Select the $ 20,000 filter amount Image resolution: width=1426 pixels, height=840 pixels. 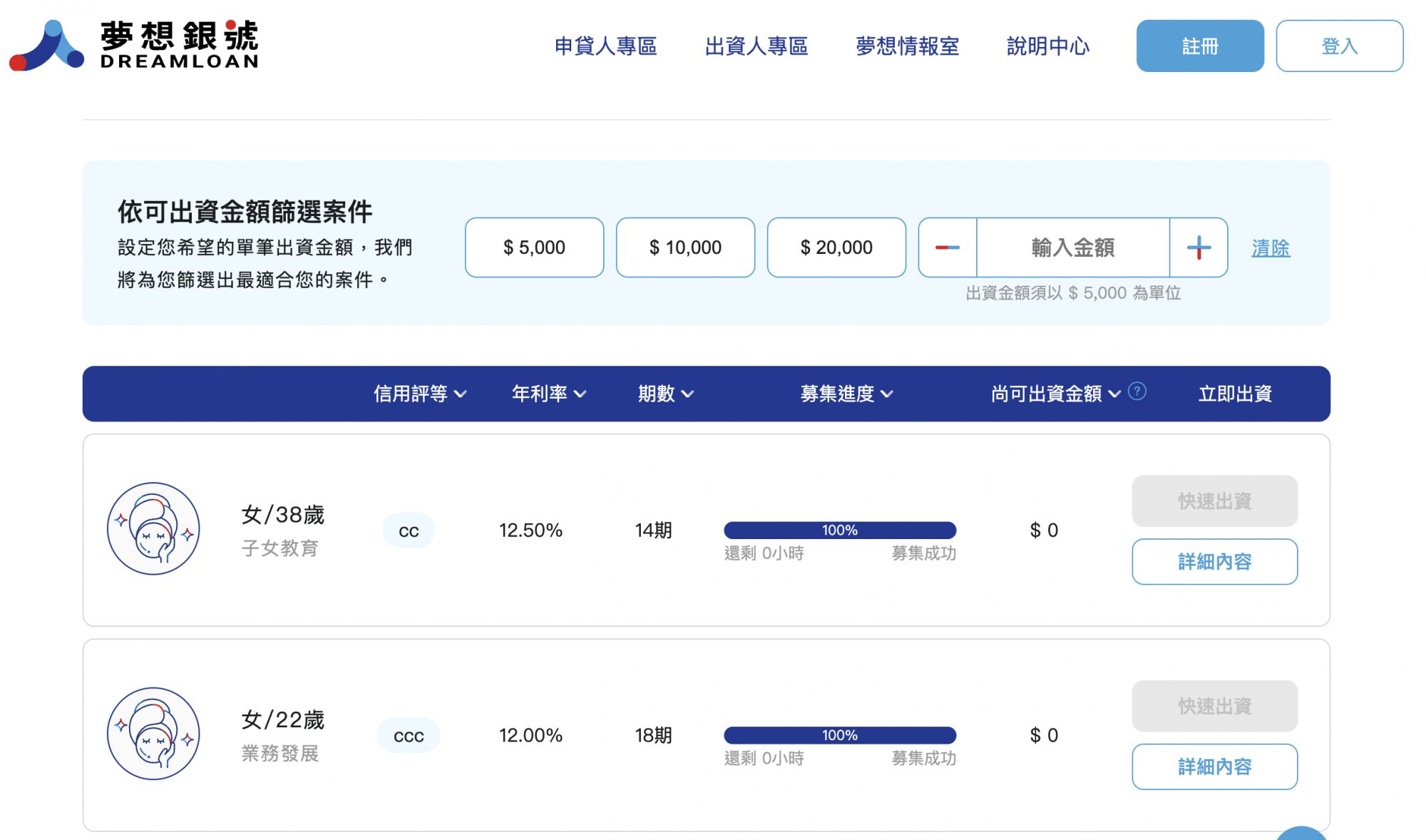coord(836,247)
